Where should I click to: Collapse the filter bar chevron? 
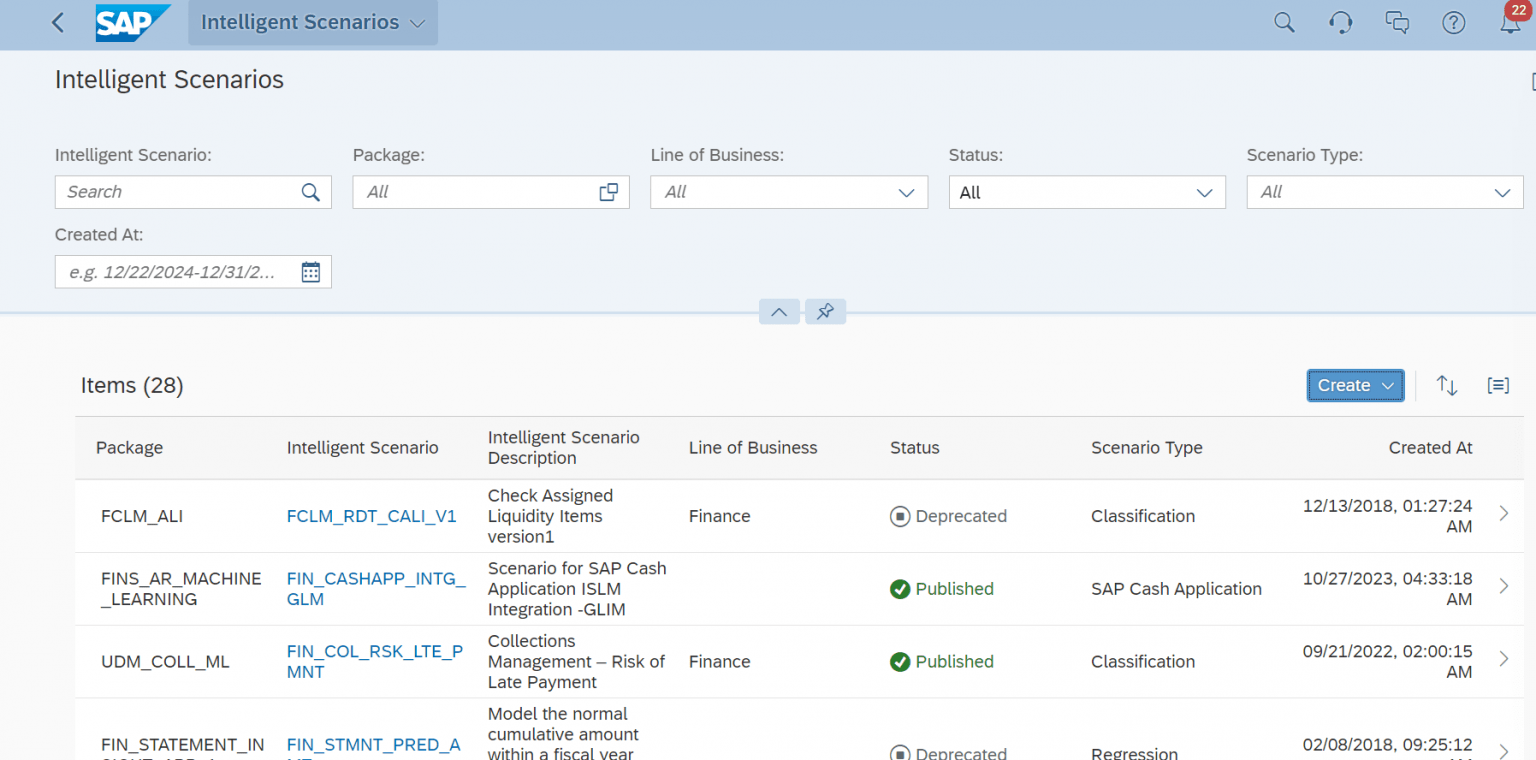[x=779, y=311]
